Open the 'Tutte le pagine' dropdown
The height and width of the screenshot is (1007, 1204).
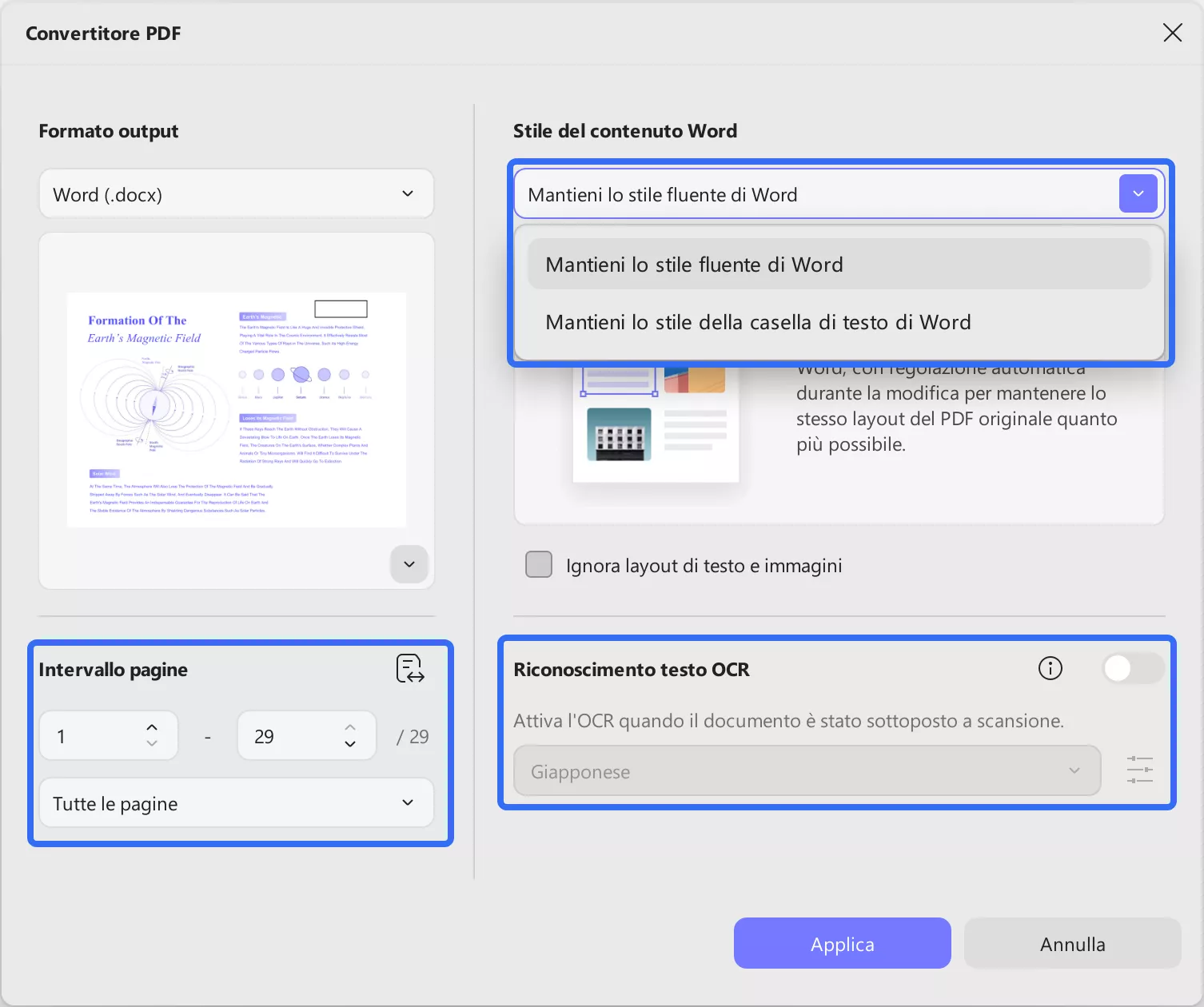pos(236,803)
